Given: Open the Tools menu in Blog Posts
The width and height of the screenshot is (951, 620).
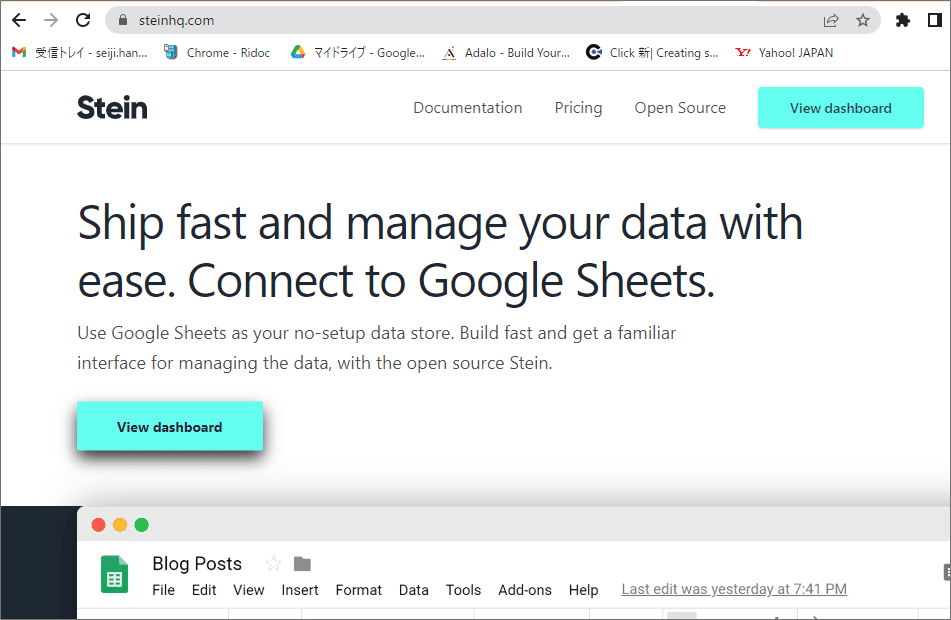Looking at the screenshot, I should [x=463, y=590].
